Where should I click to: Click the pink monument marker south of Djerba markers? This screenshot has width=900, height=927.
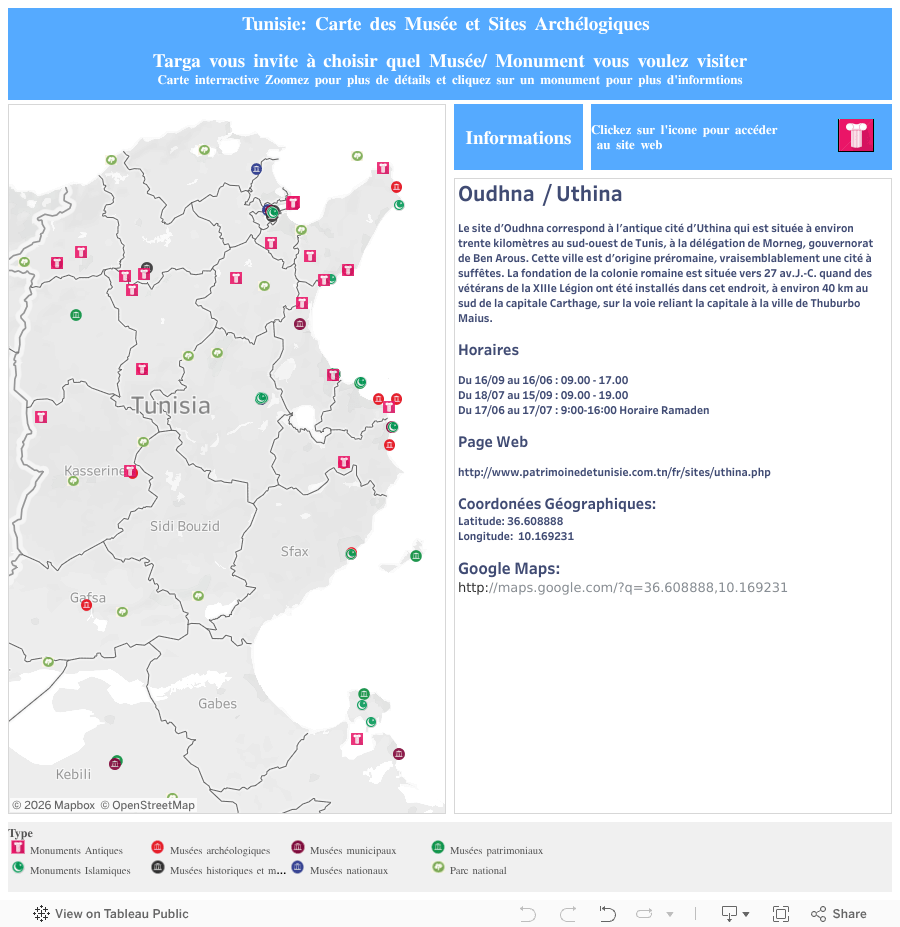(x=357, y=738)
